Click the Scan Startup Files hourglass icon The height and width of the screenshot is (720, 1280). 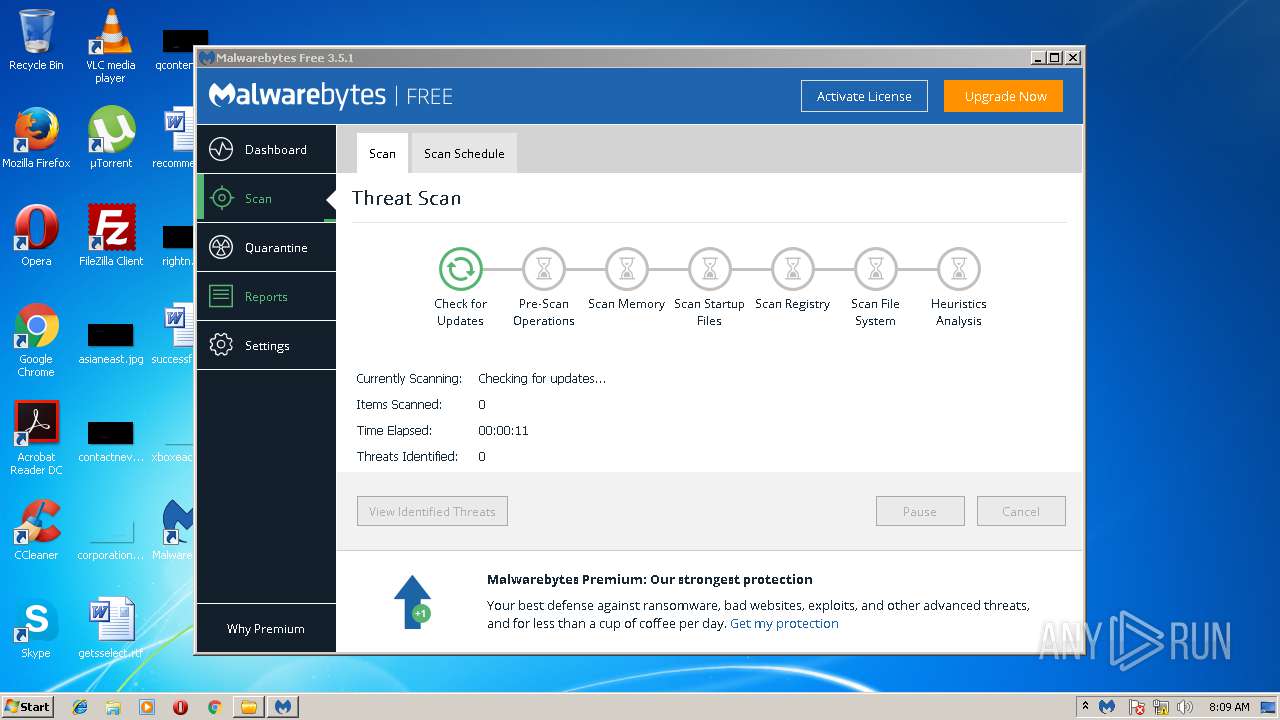710,269
